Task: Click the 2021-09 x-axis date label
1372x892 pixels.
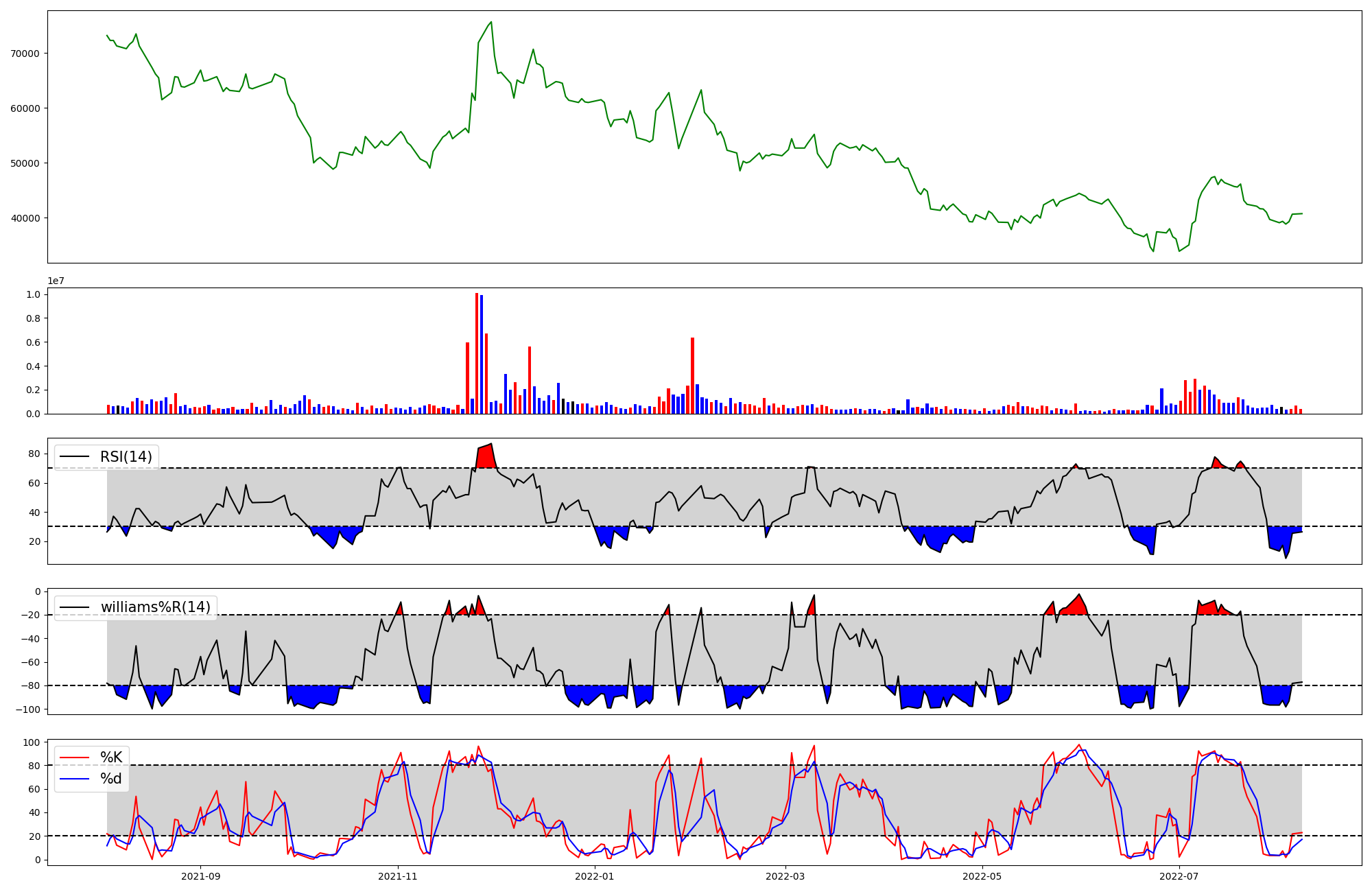Action: 200,876
